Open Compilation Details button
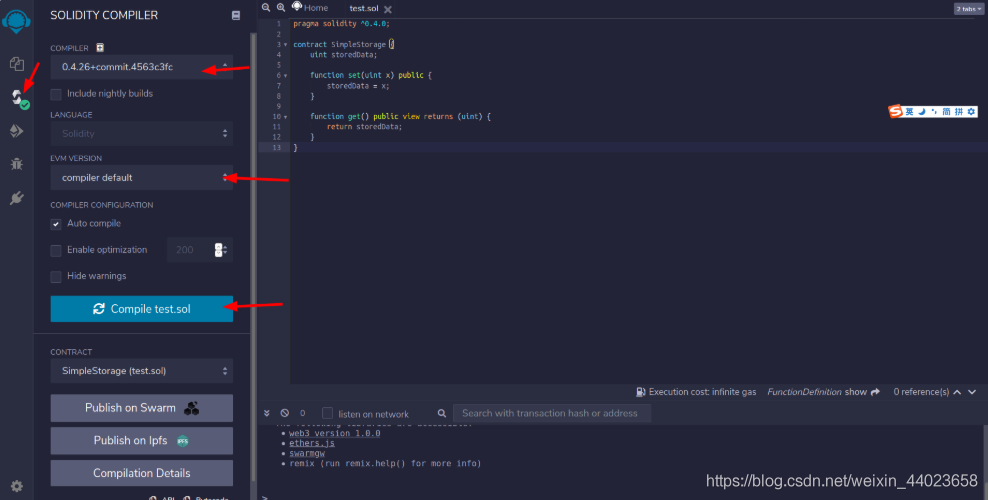988x500 pixels. pos(142,473)
